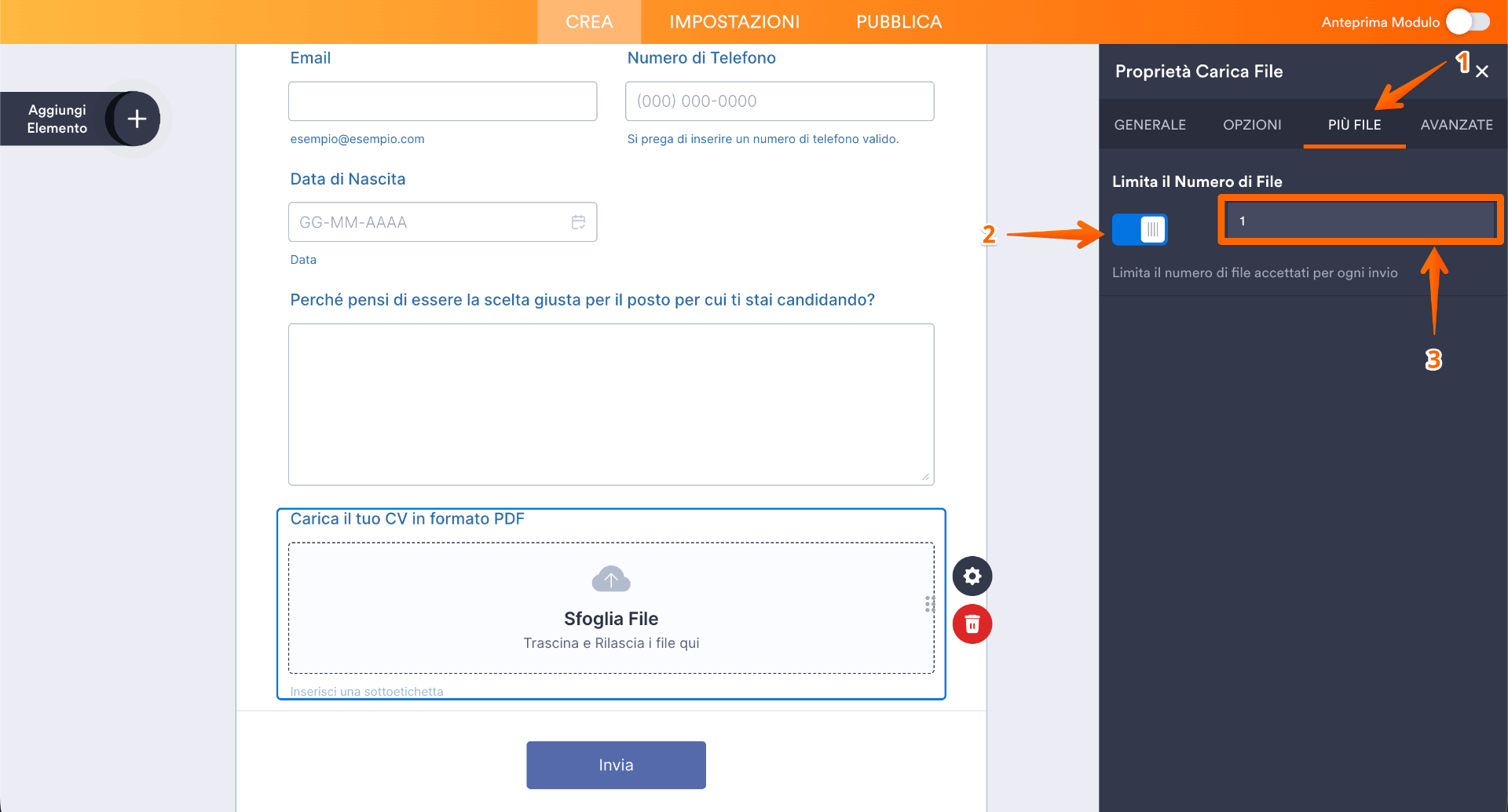The height and width of the screenshot is (812, 1508).
Task: Click the cloud upload icon in Sfoglia File area
Action: (611, 579)
